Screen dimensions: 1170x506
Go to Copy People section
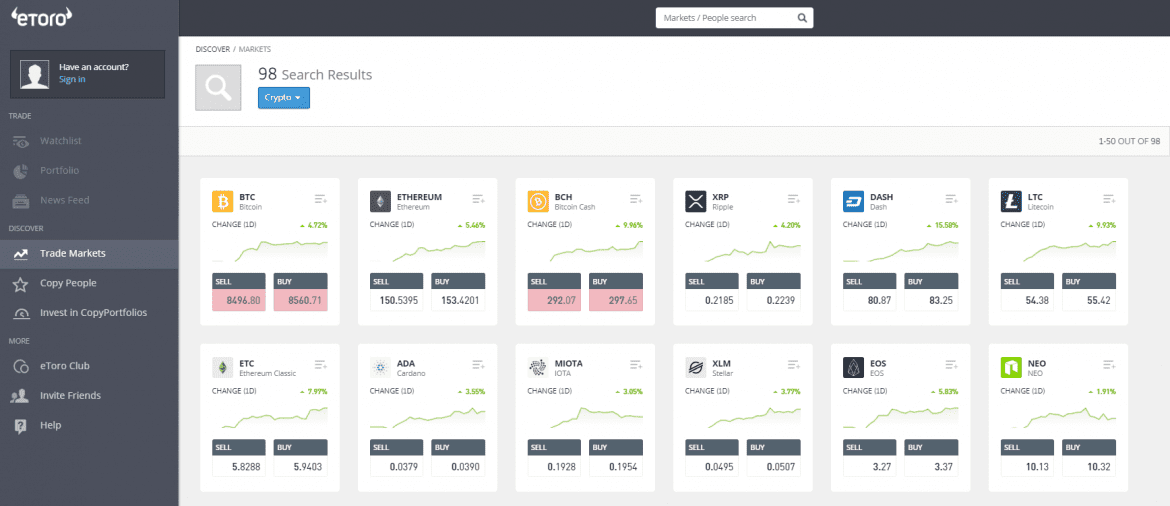[x=68, y=284]
